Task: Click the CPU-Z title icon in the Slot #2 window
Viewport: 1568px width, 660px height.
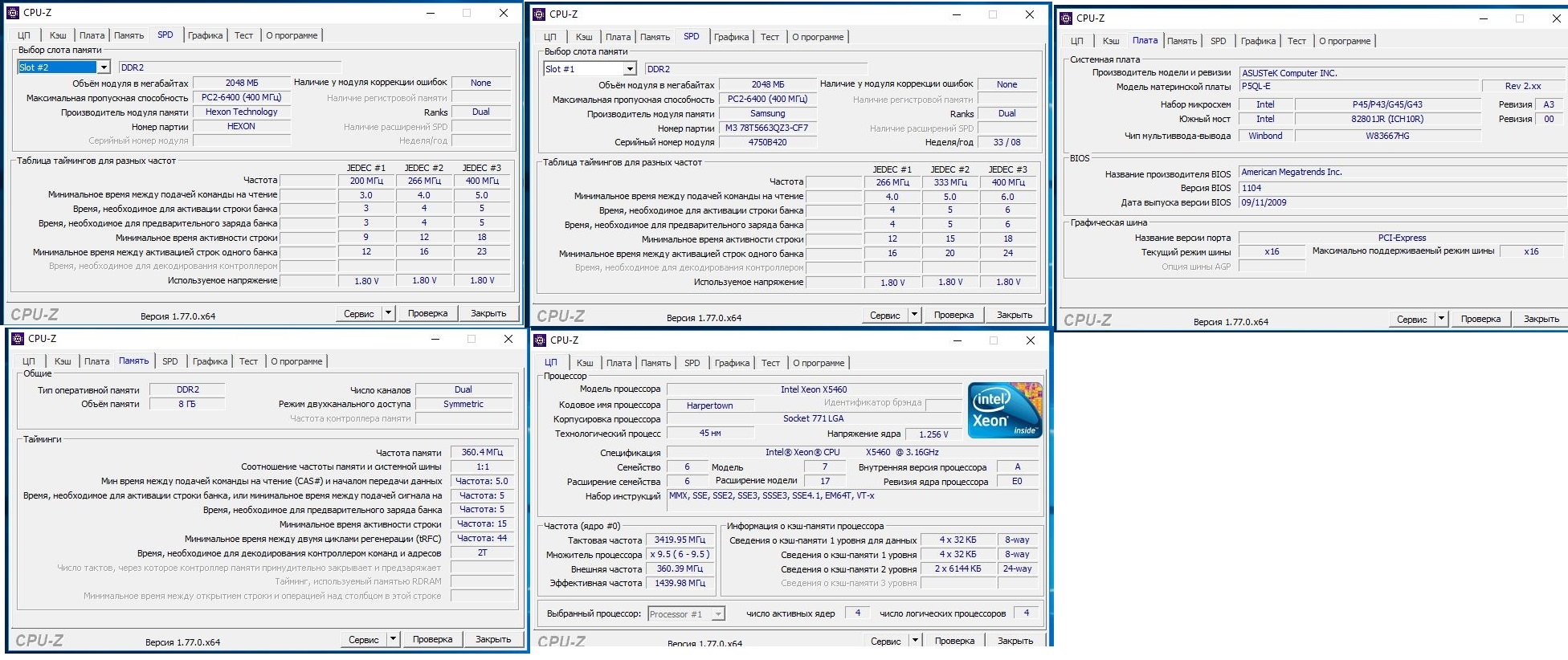Action: (x=13, y=13)
